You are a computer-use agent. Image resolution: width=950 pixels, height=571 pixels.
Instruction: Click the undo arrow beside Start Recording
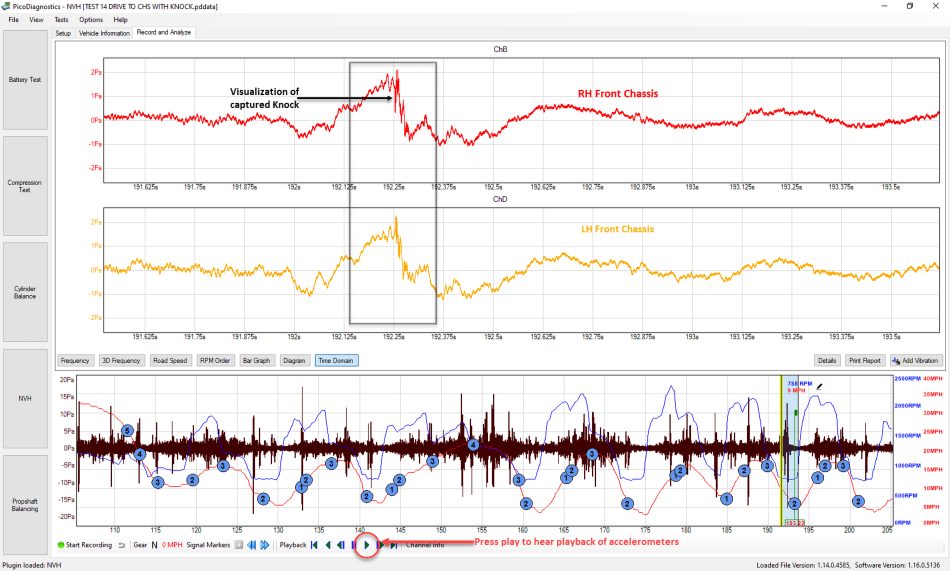121,545
